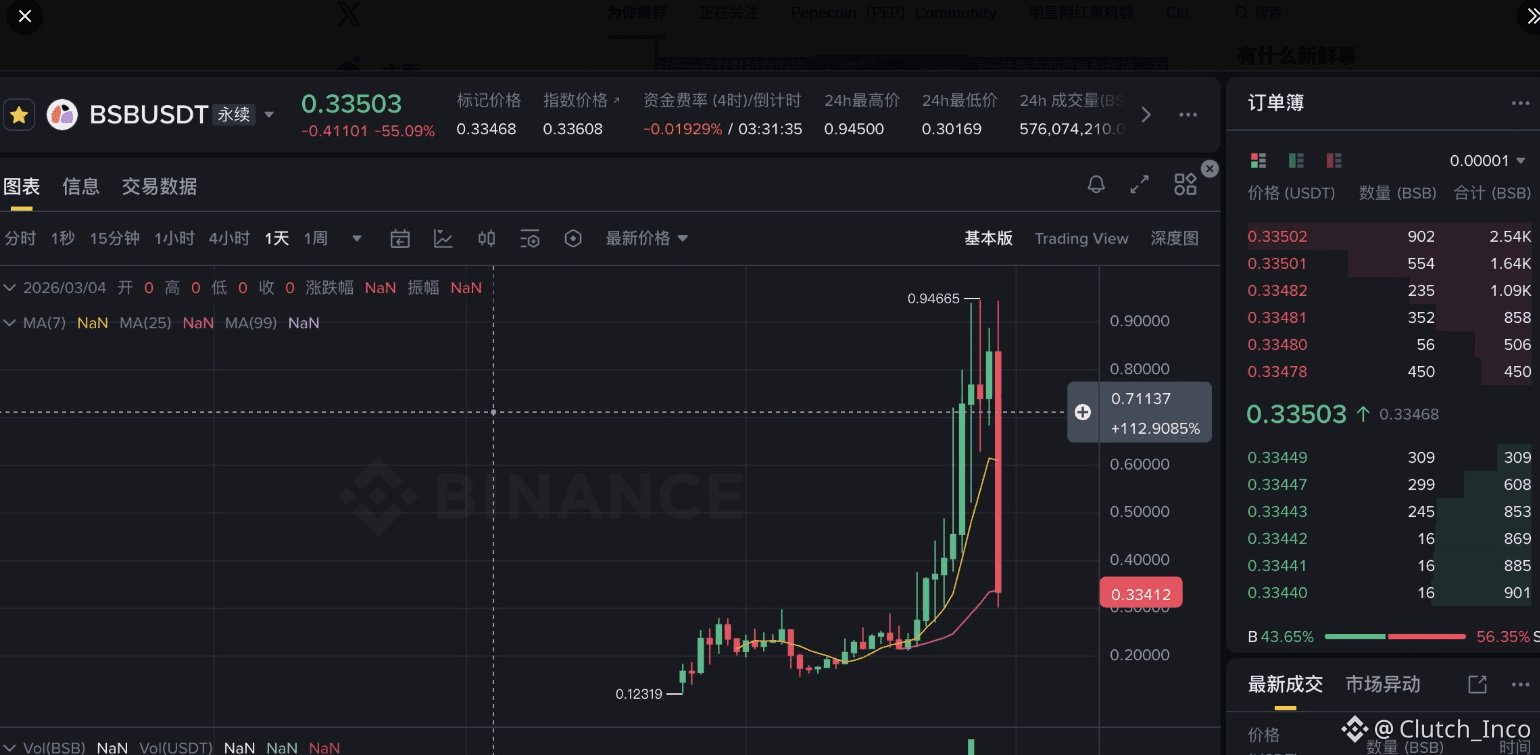Image resolution: width=1540 pixels, height=755 pixels.
Task: Open the 最新价格 price source dropdown
Action: (647, 238)
